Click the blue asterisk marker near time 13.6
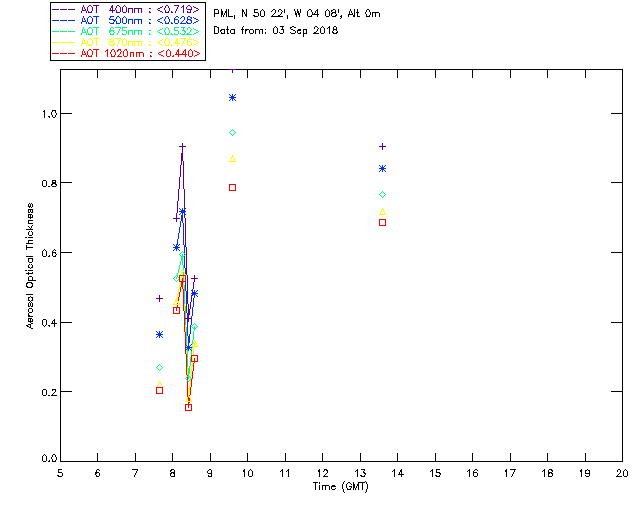Viewport: 640px width, 512px height. (382, 169)
